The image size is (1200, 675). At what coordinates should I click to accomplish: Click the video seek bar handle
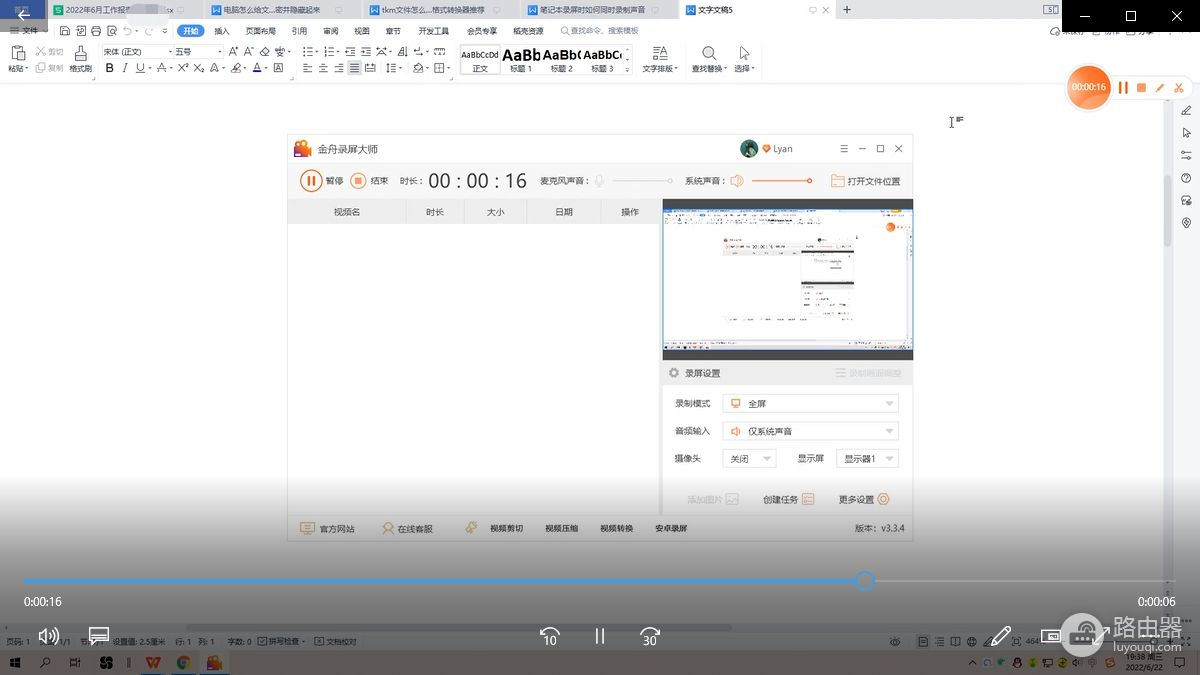(865, 581)
